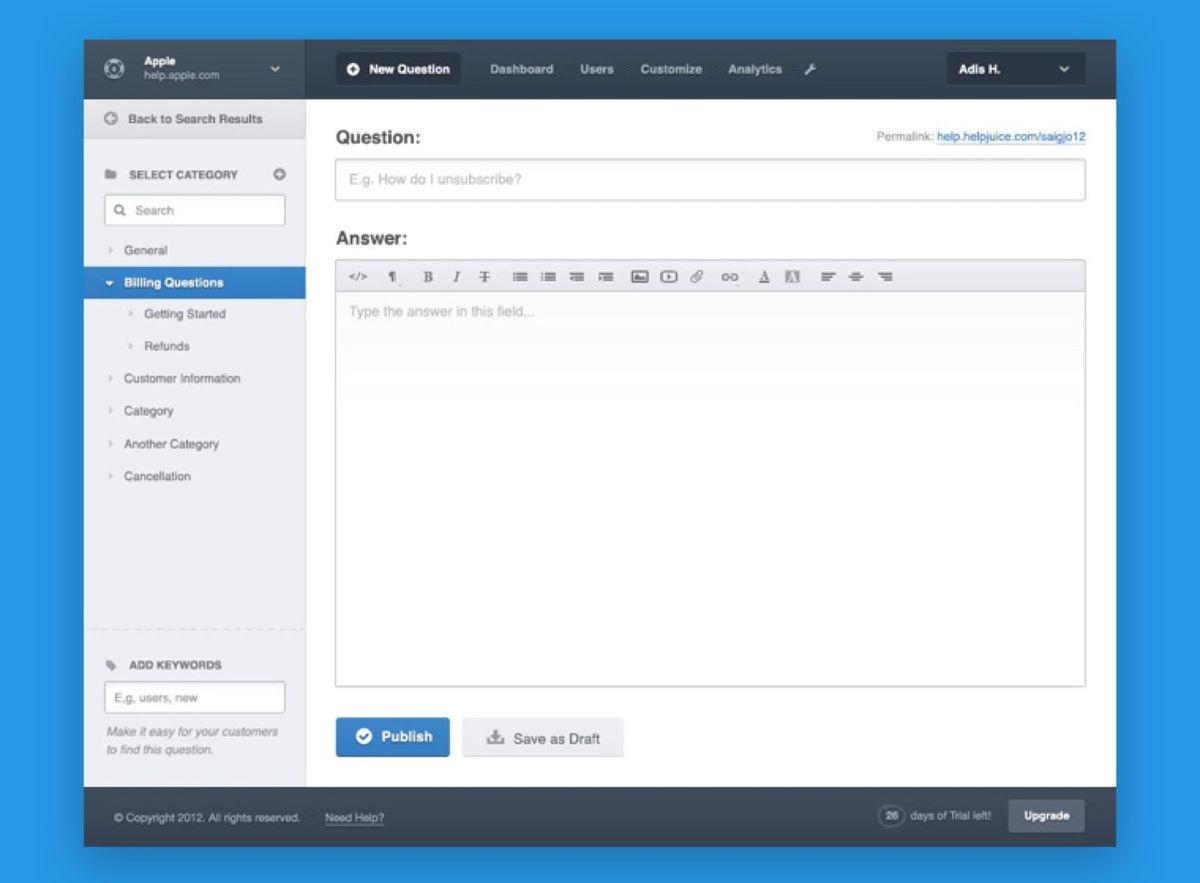This screenshot has width=1200, height=883.
Task: Go to the Dashboard tab
Action: (521, 69)
